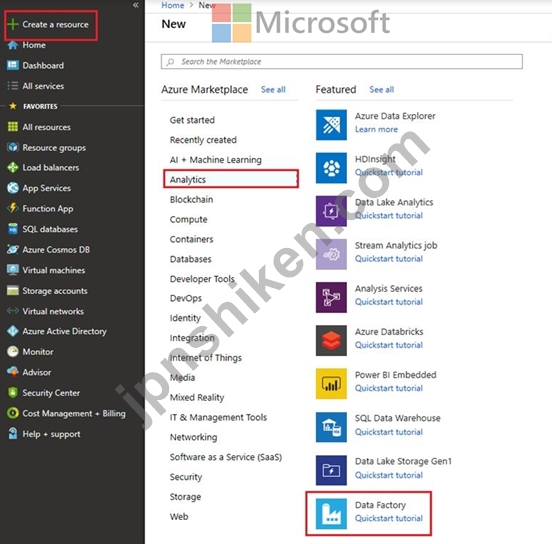
Task: Click the SQL databases icon
Action: tap(13, 229)
